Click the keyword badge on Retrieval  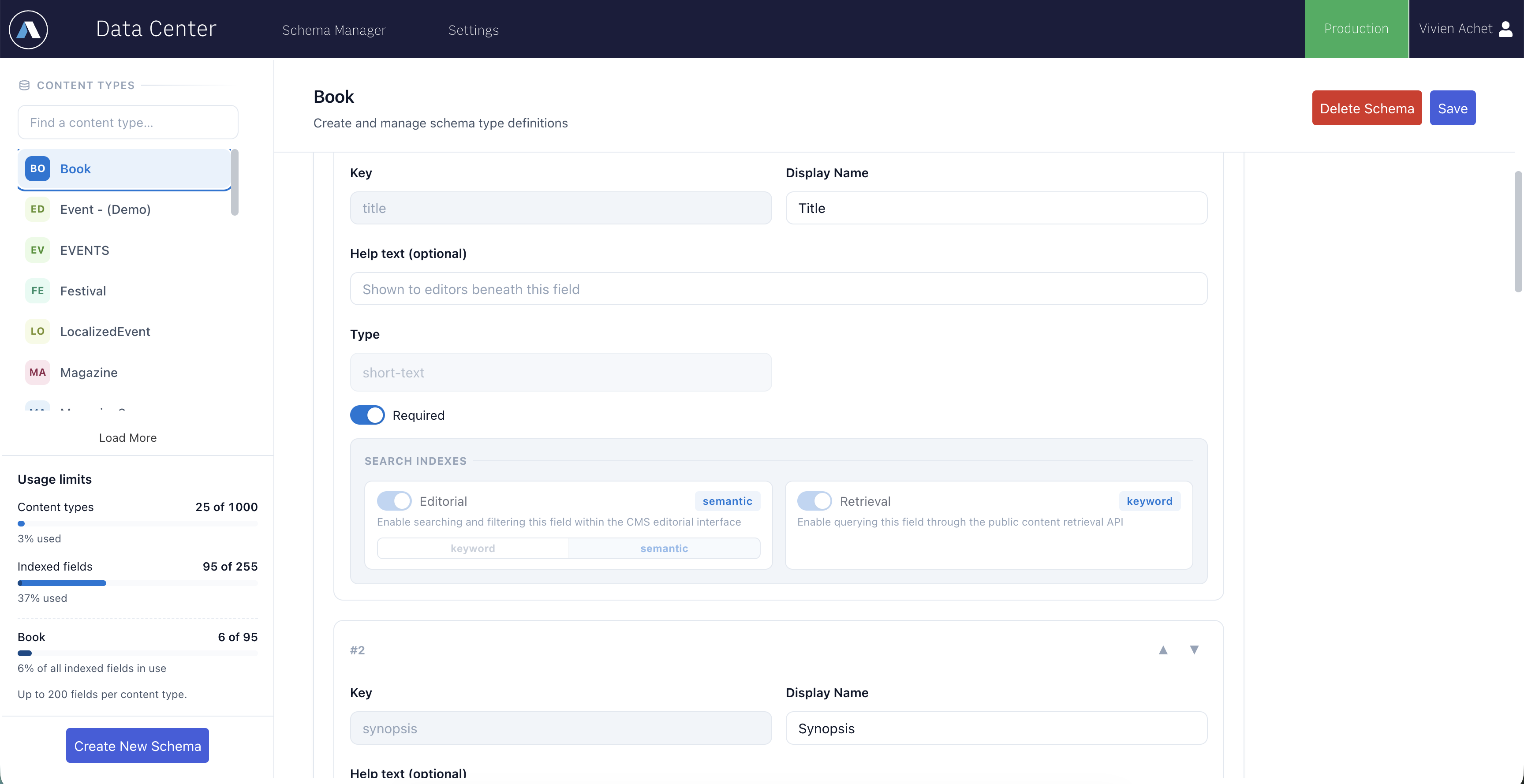pos(1149,501)
